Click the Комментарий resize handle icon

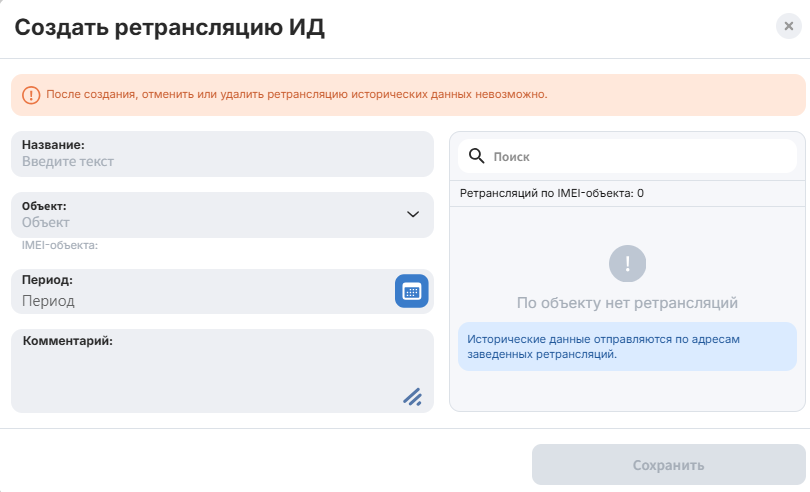[412, 397]
